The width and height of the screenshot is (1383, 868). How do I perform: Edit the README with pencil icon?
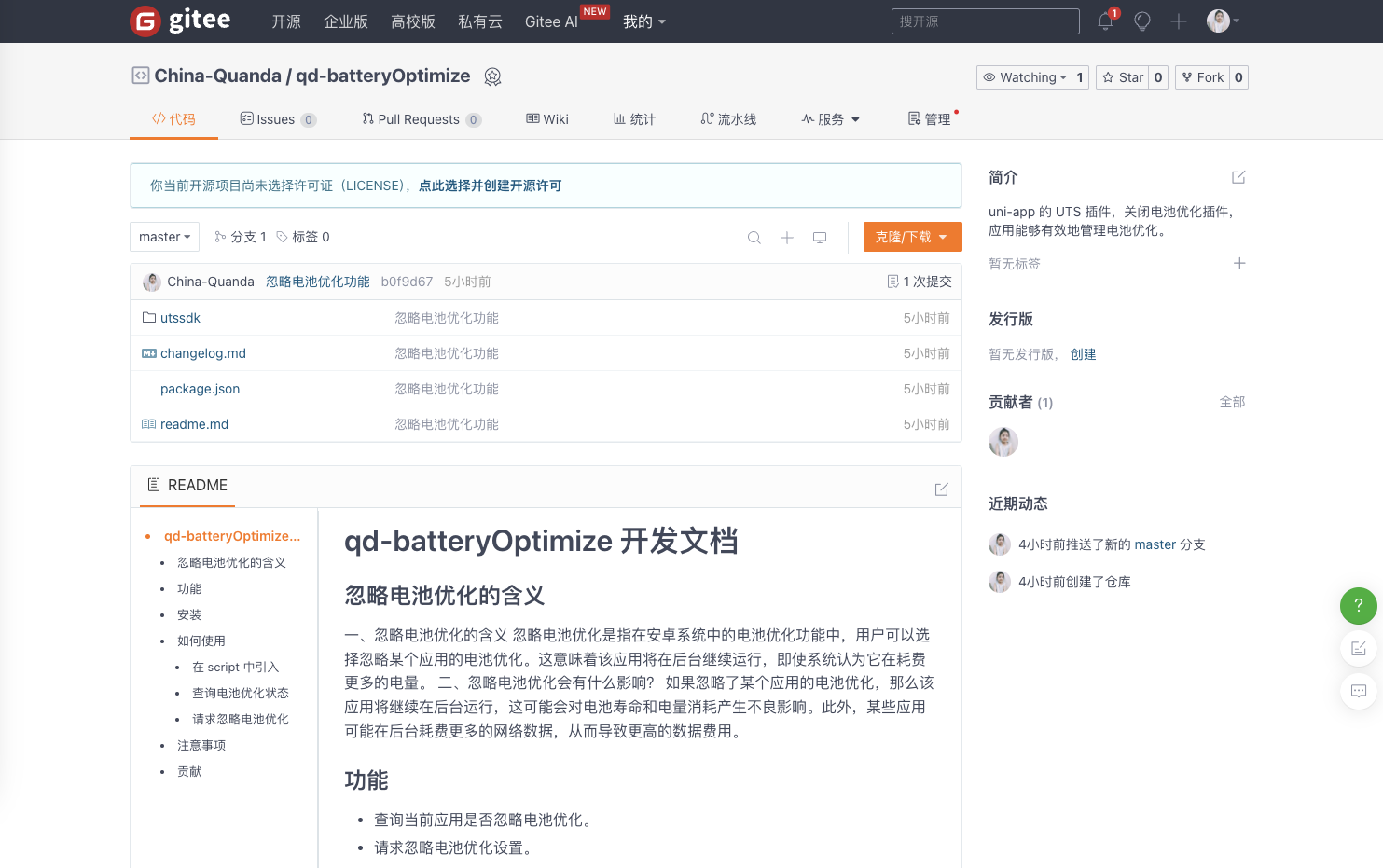tap(942, 489)
